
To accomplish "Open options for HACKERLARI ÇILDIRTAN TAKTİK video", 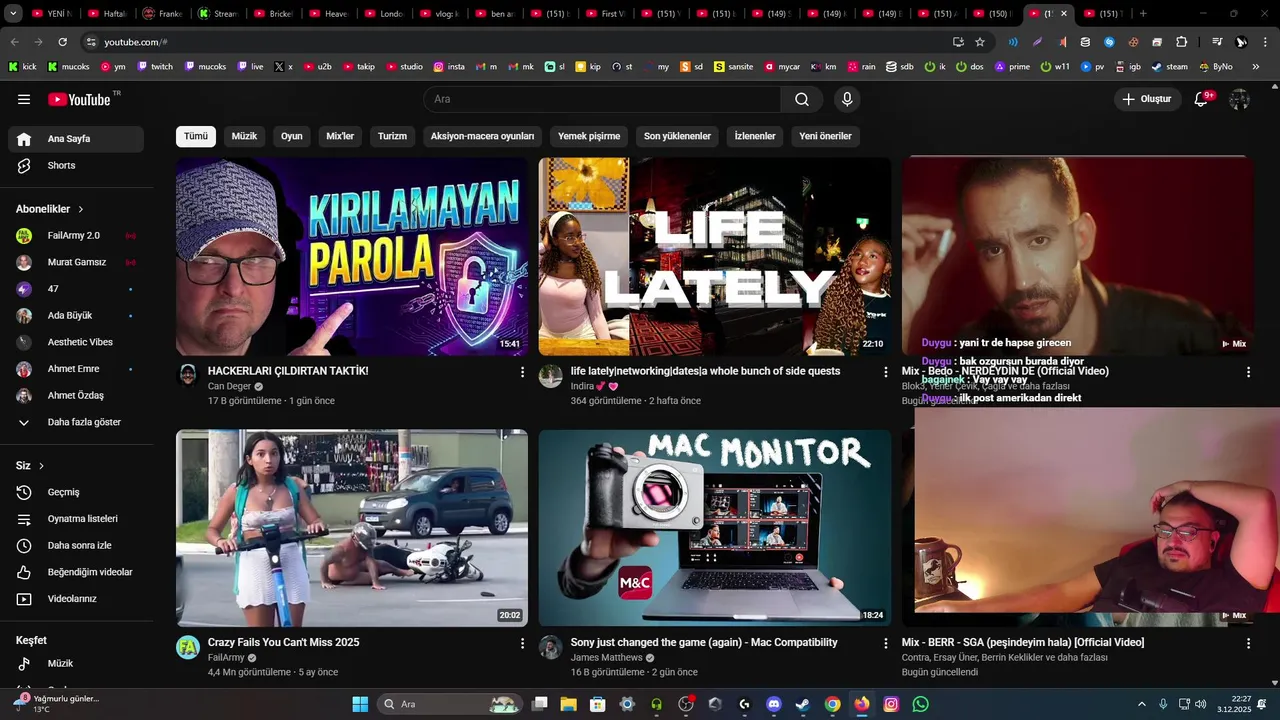I will point(522,372).
